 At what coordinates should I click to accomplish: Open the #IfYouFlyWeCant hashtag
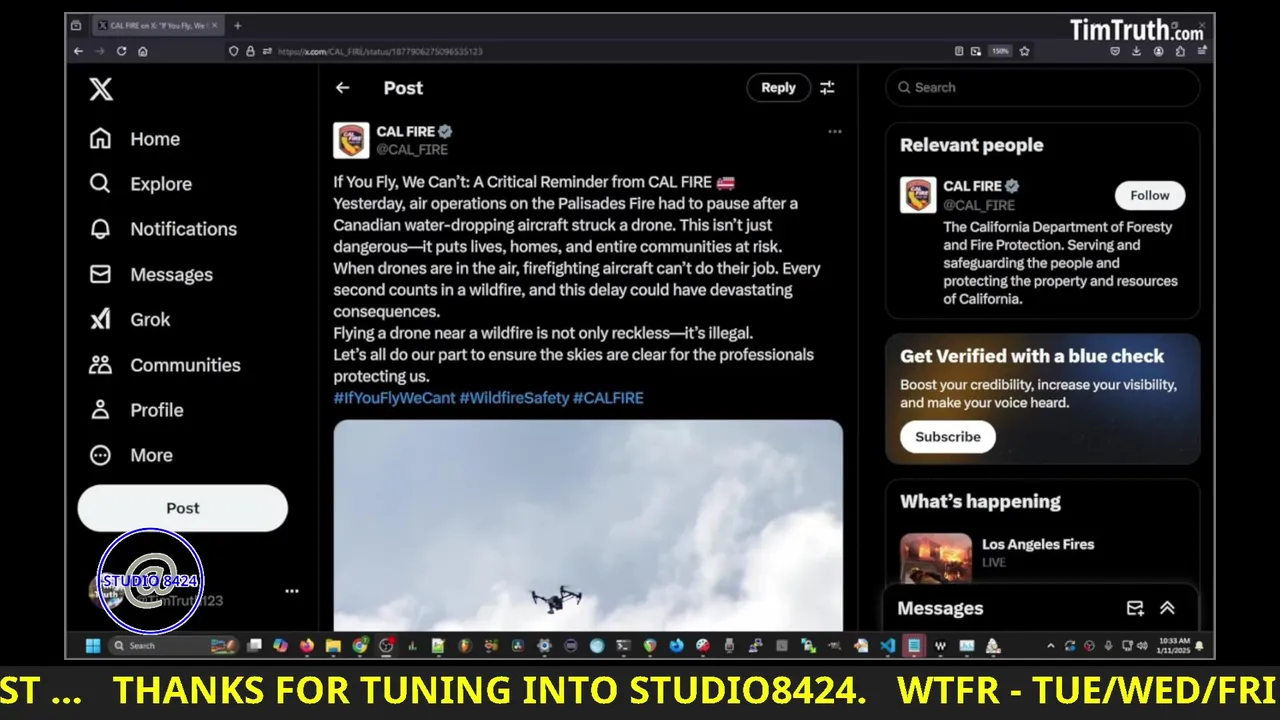tap(394, 398)
